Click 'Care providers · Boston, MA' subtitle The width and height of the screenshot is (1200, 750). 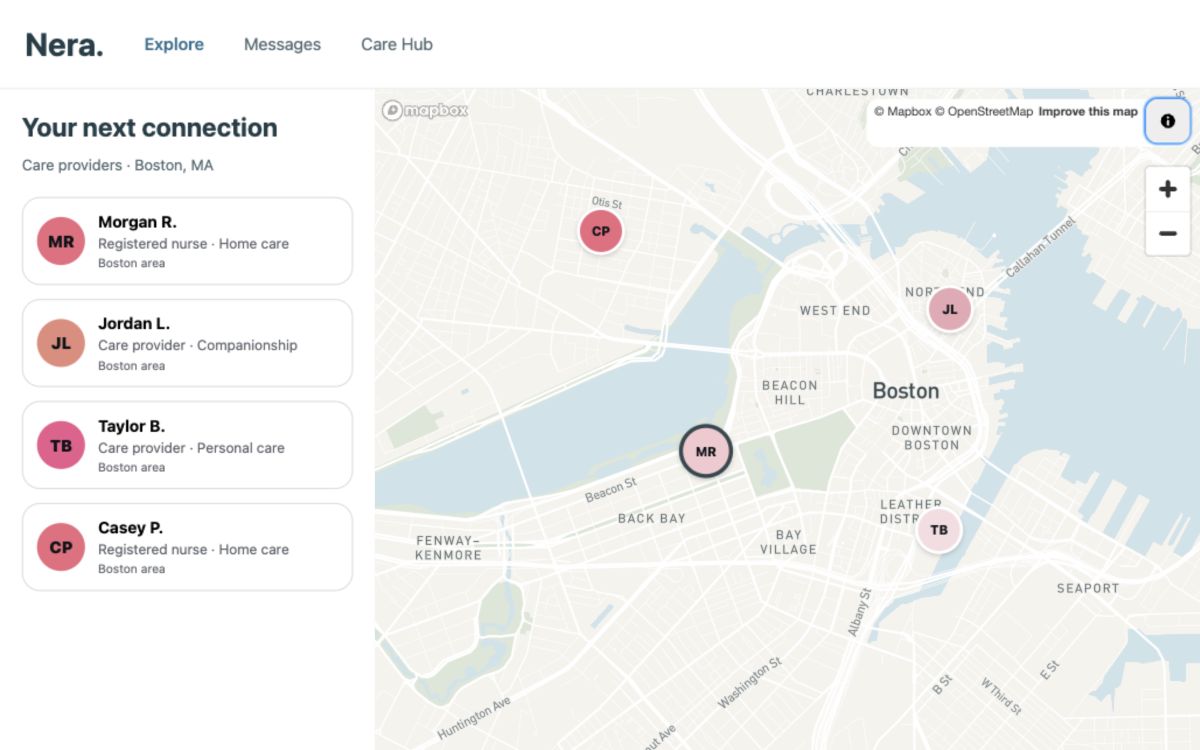[x=118, y=165]
